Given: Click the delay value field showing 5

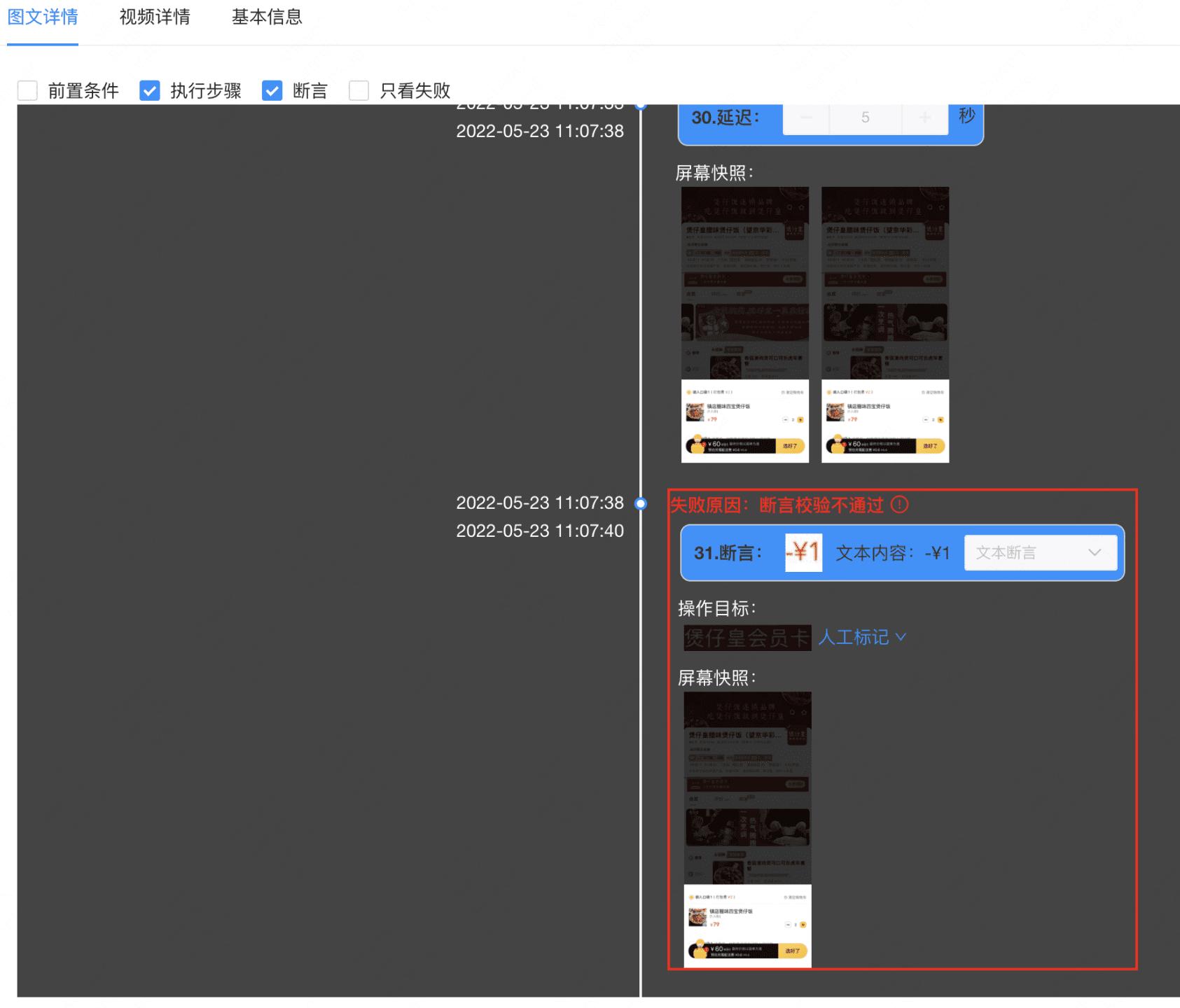Looking at the screenshot, I should [866, 118].
